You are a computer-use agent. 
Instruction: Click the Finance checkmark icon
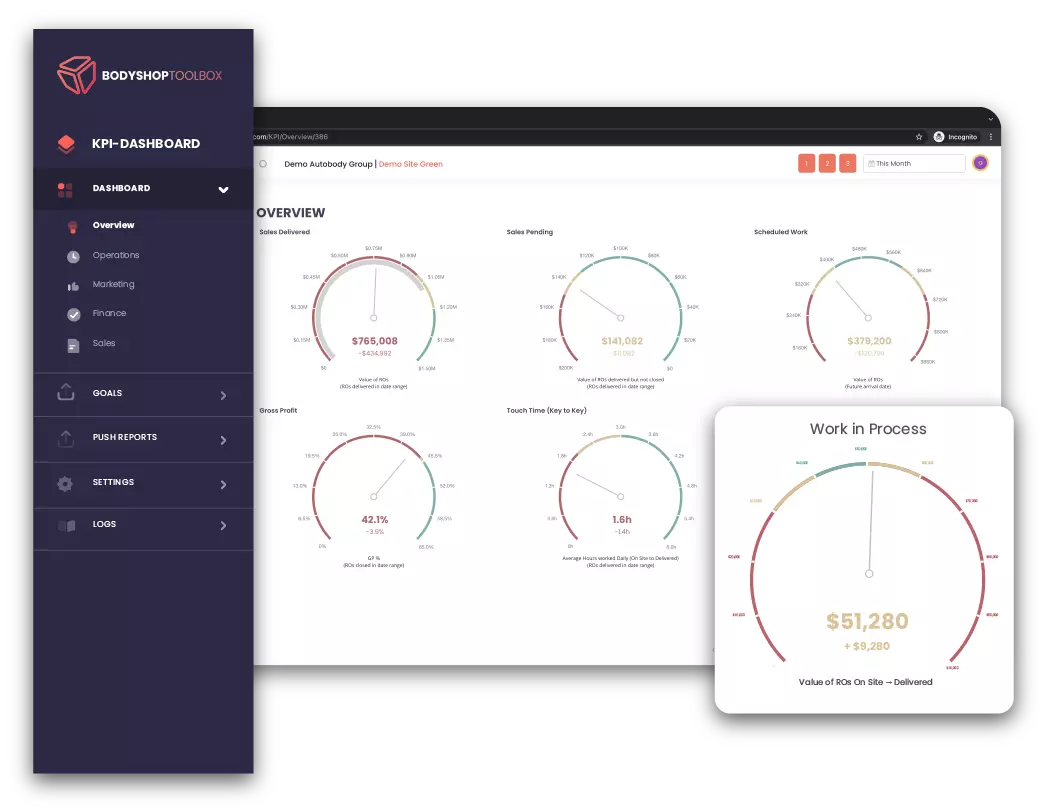pyautogui.click(x=73, y=314)
